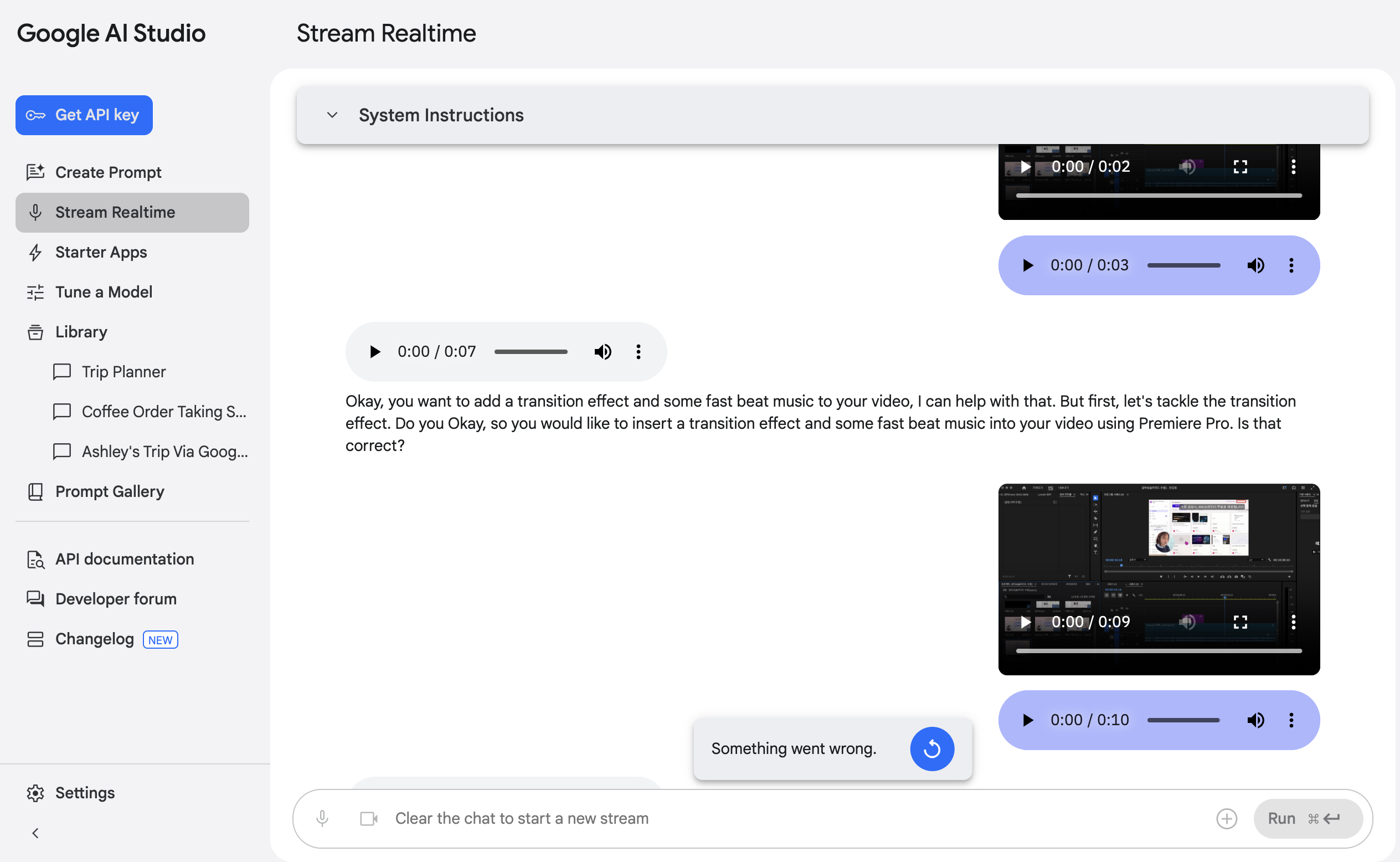Viewport: 1400px width, 862px height.
Task: Expand the System Instructions chevron
Action: (332, 115)
